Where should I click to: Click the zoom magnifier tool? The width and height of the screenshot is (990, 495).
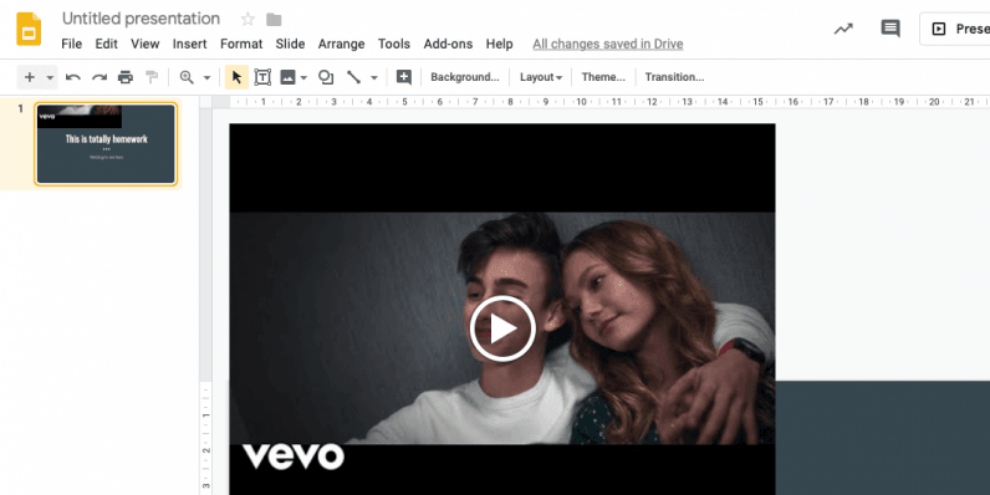[186, 77]
